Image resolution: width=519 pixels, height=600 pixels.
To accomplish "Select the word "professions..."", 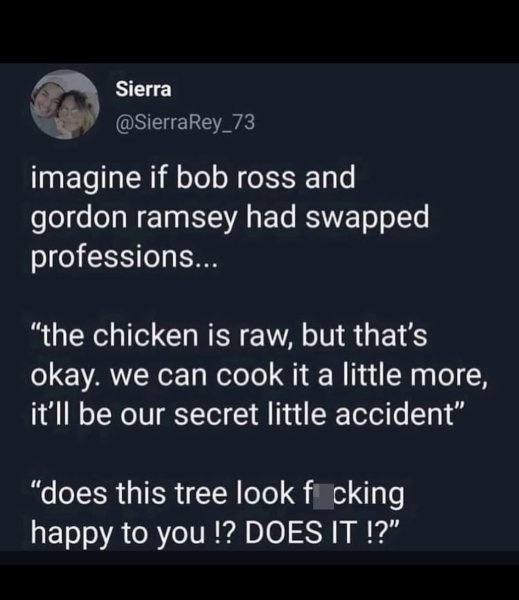I will pos(124,257).
